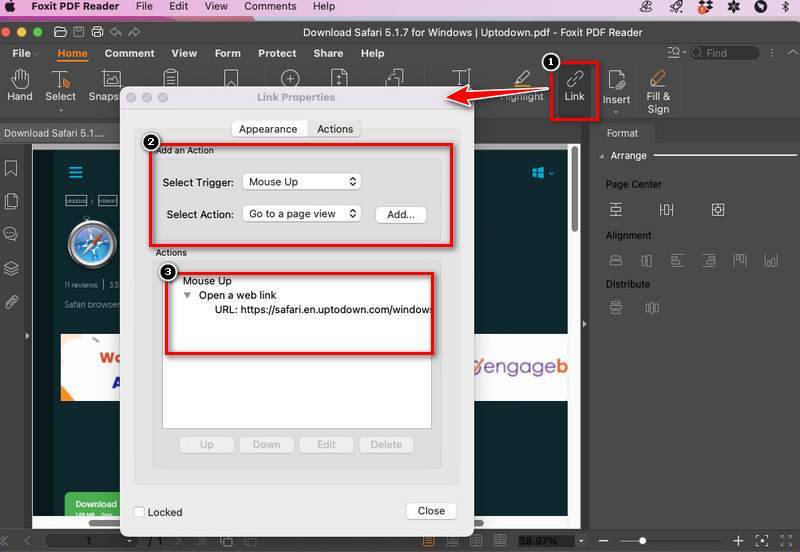
Task: Collapse the right Format panel arrow
Action: coord(585,324)
